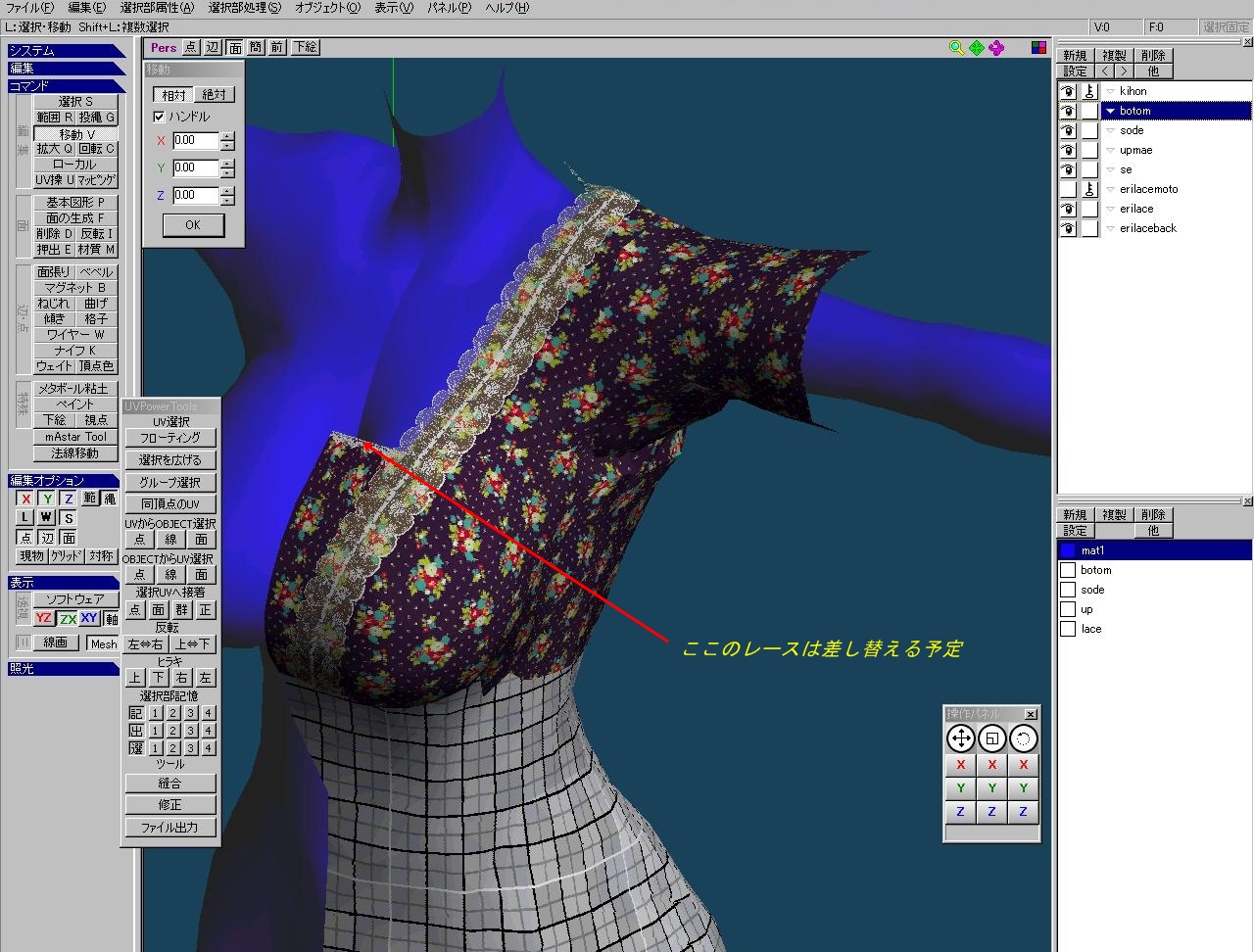Uncheck the ハンドル checkbox
Image resolution: width=1254 pixels, height=952 pixels.
(159, 117)
